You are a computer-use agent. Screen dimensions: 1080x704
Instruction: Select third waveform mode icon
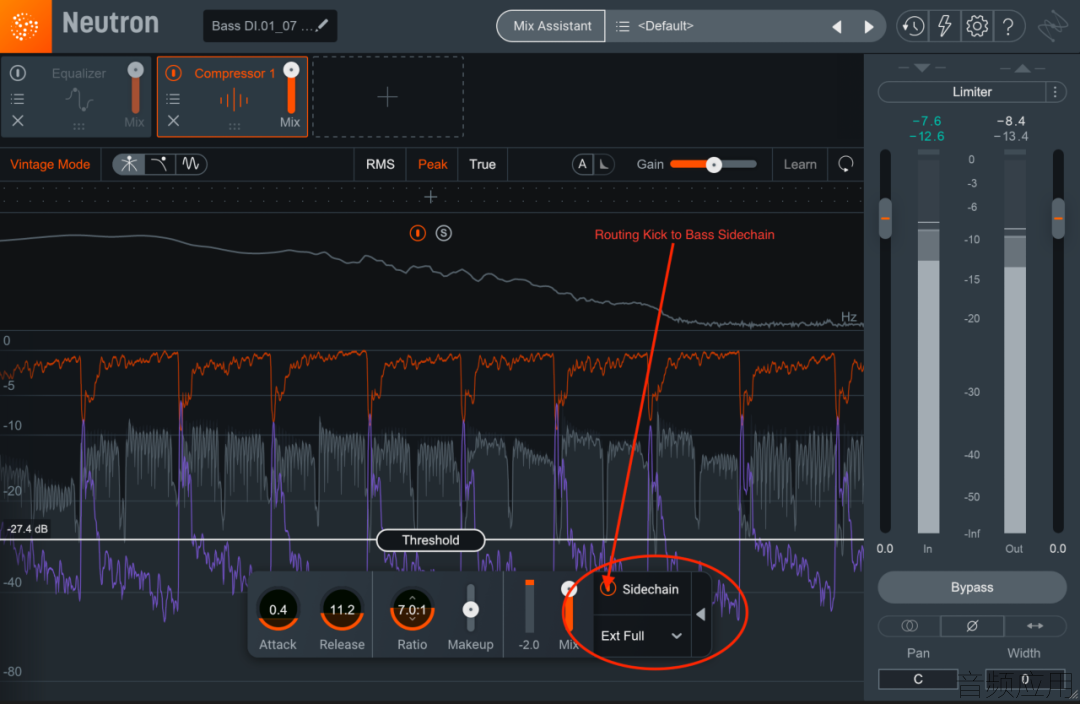click(191, 164)
